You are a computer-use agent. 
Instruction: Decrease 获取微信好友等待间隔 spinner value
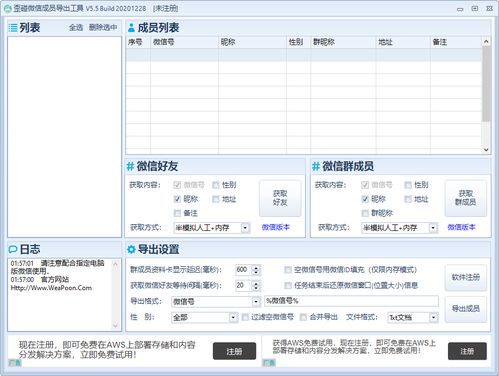(256, 288)
